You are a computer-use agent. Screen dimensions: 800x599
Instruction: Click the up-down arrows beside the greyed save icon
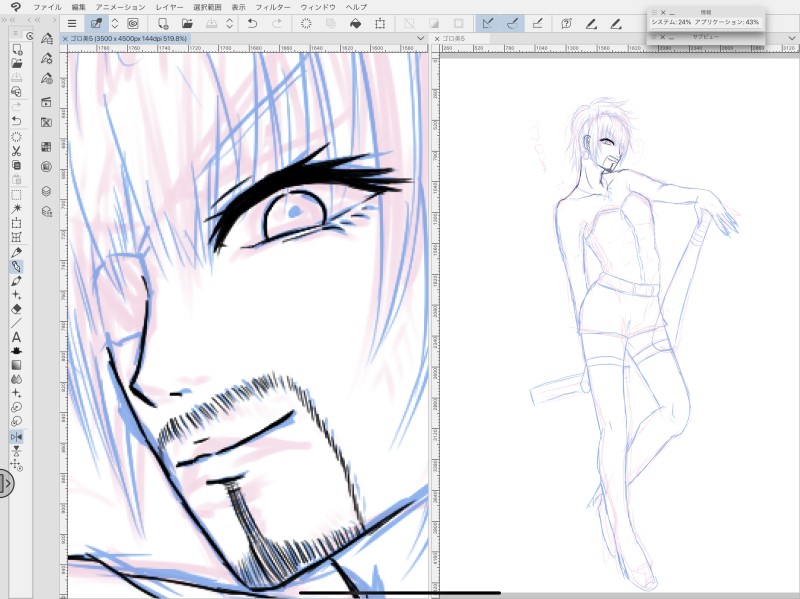[230, 23]
